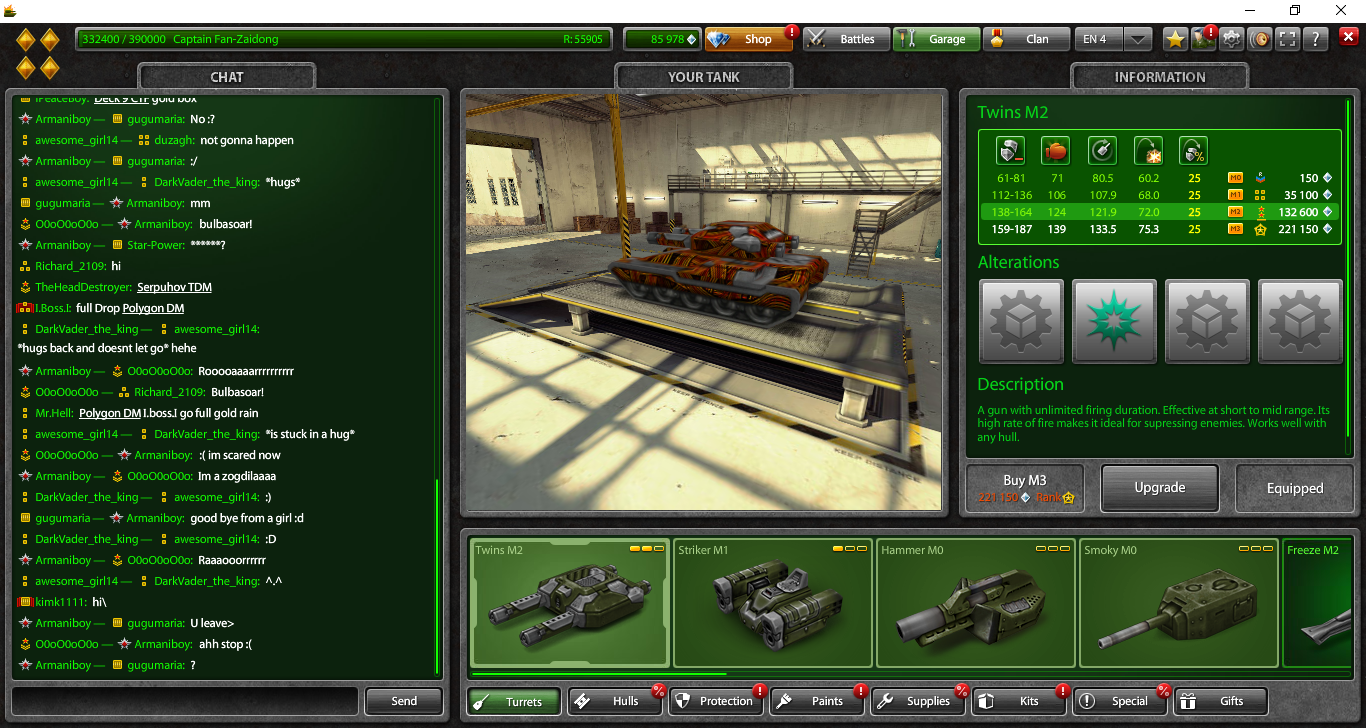This screenshot has height=728, width=1366.
Task: Click the red X exit game button
Action: point(1348,38)
